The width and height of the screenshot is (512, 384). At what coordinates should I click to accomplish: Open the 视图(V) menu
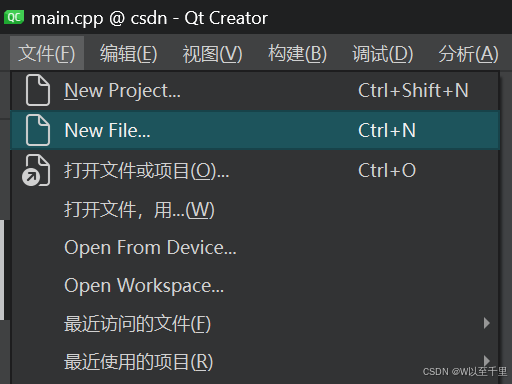(212, 53)
